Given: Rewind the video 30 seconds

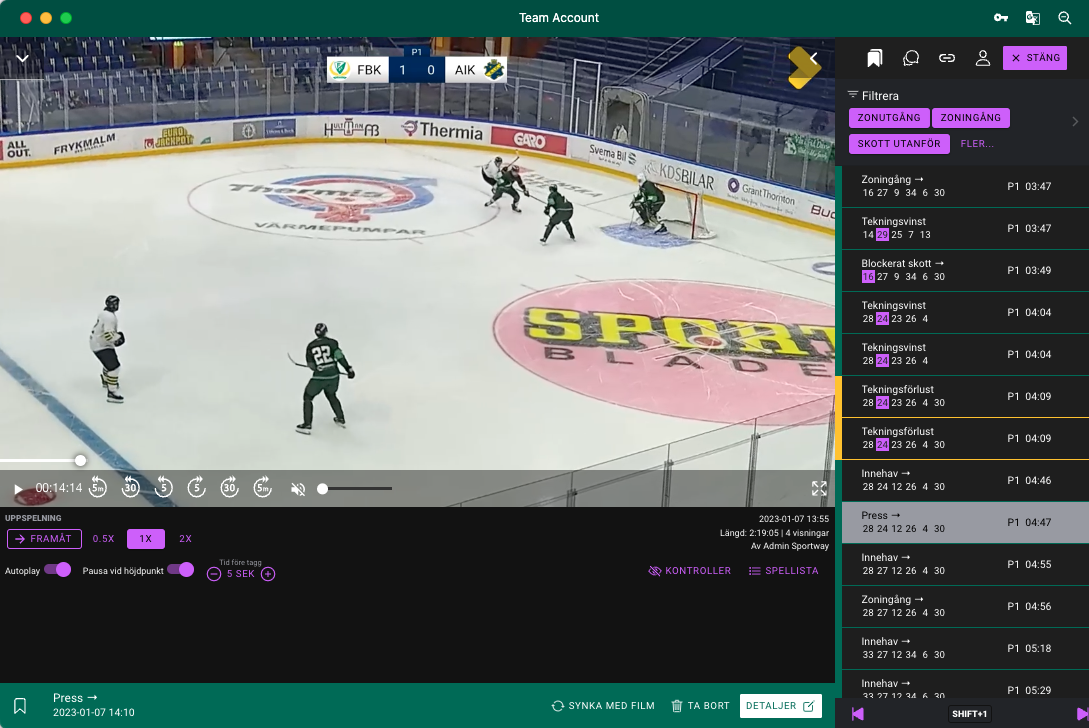Looking at the screenshot, I should point(131,488).
